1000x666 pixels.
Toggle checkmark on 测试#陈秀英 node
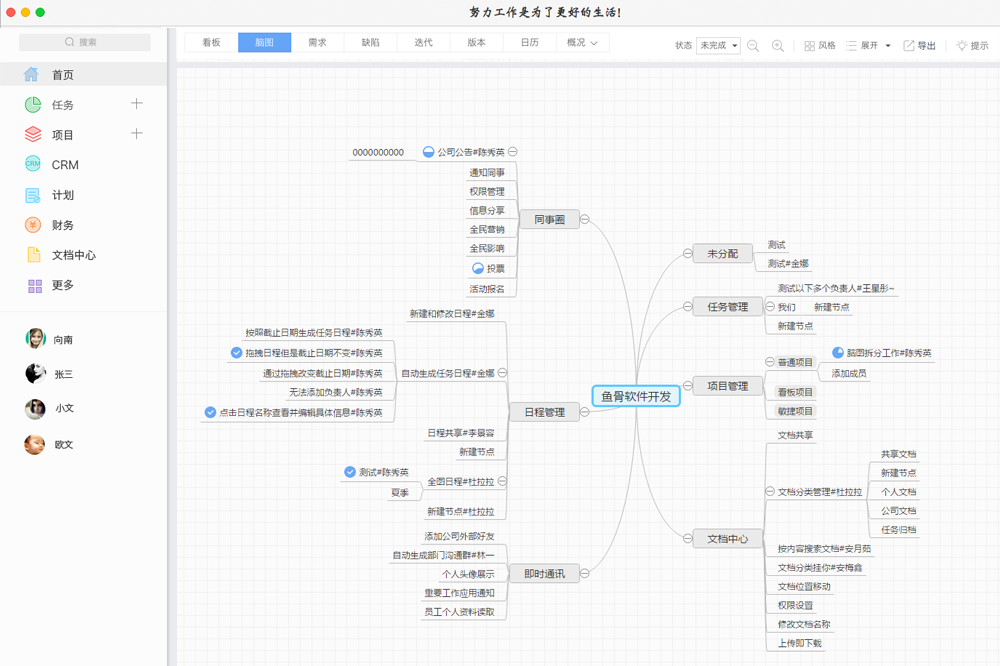(350, 472)
